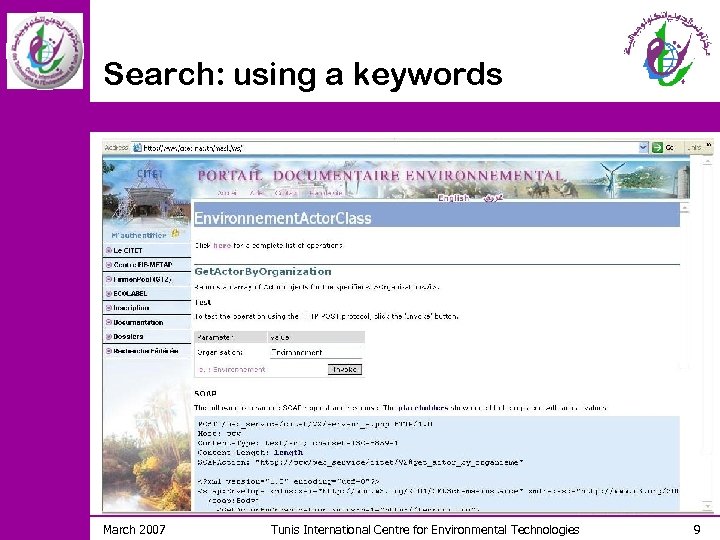The image size is (720, 540).
Task: Click the 'here' link for complete operations list
Action: [222, 246]
